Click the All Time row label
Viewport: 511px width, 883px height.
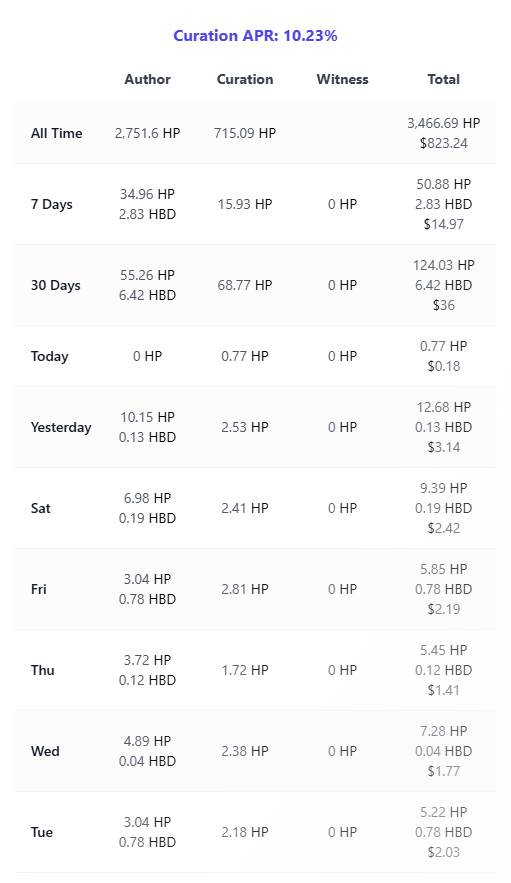tap(57, 133)
